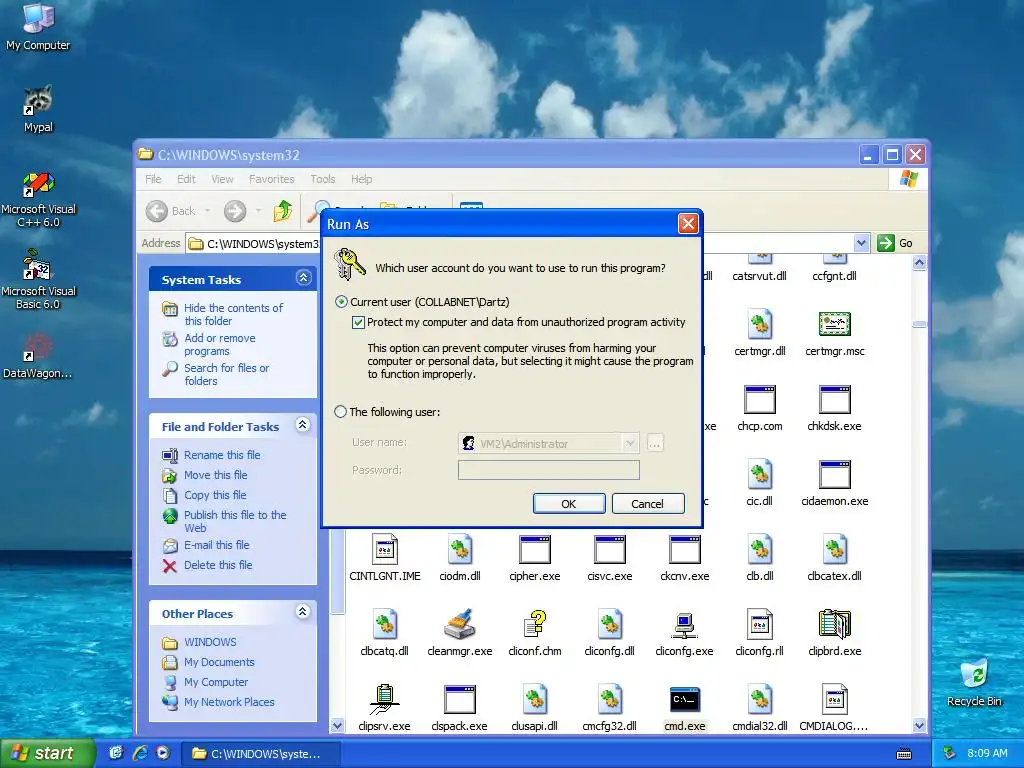Open the Address bar dropdown arrow
This screenshot has width=1024, height=768.
pos(861,243)
